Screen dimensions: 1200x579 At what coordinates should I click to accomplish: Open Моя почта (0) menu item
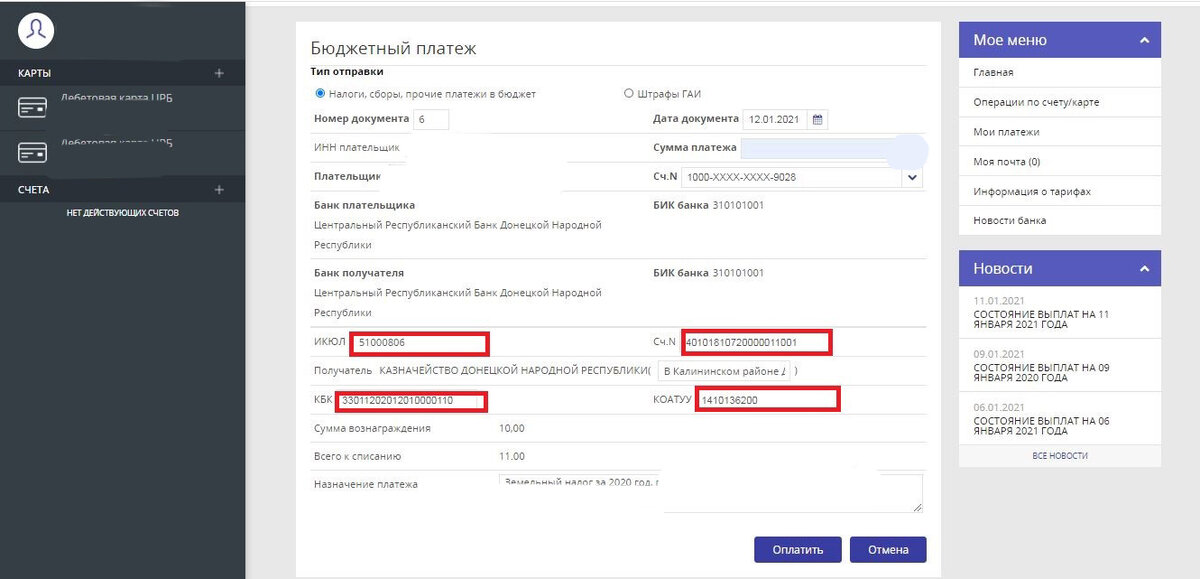[x=1060, y=161]
